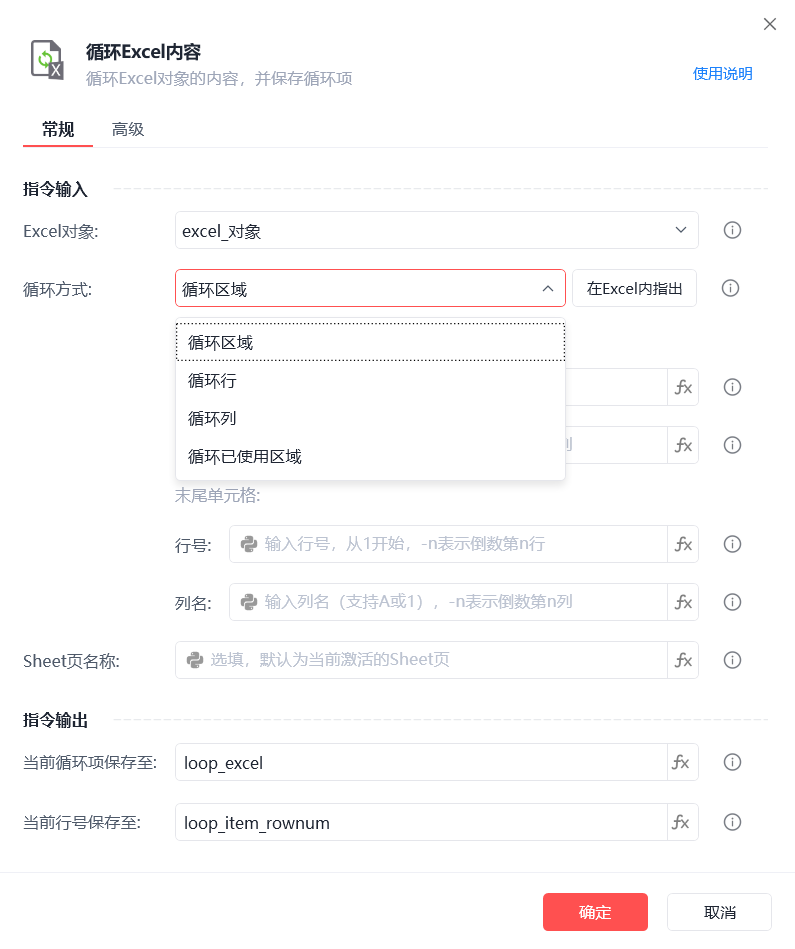
Task: Select 循环已使用区域 option
Action: point(370,457)
